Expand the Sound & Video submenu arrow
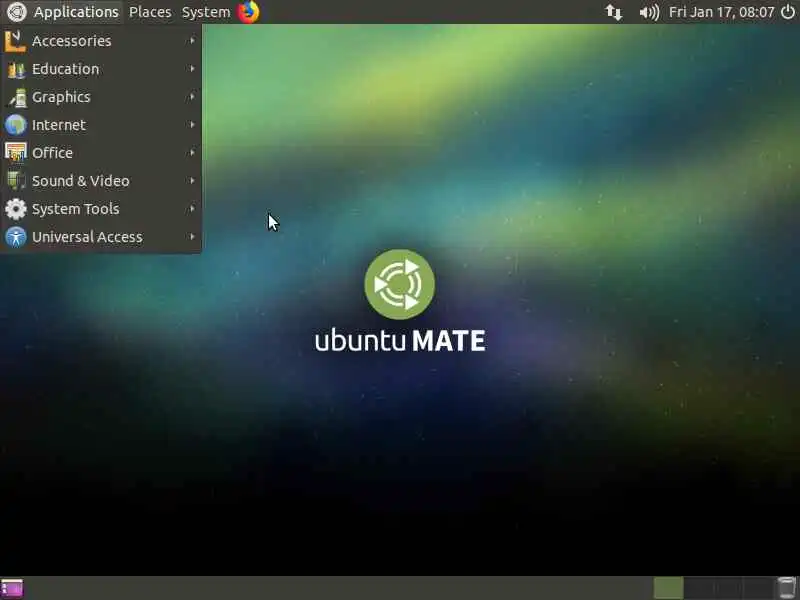Screen dimensions: 800x600 tap(192, 181)
